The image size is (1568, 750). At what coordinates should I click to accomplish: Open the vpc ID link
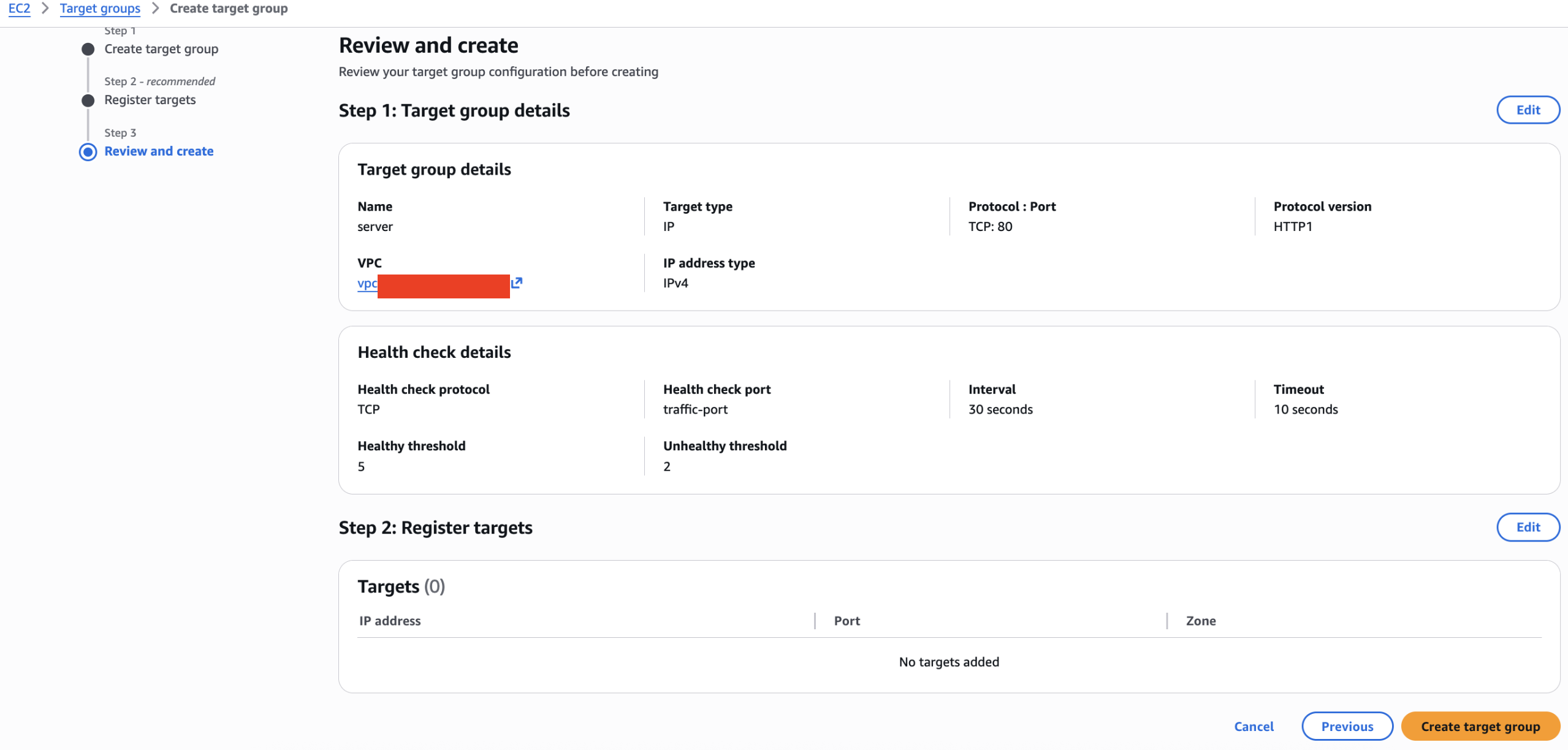(368, 284)
